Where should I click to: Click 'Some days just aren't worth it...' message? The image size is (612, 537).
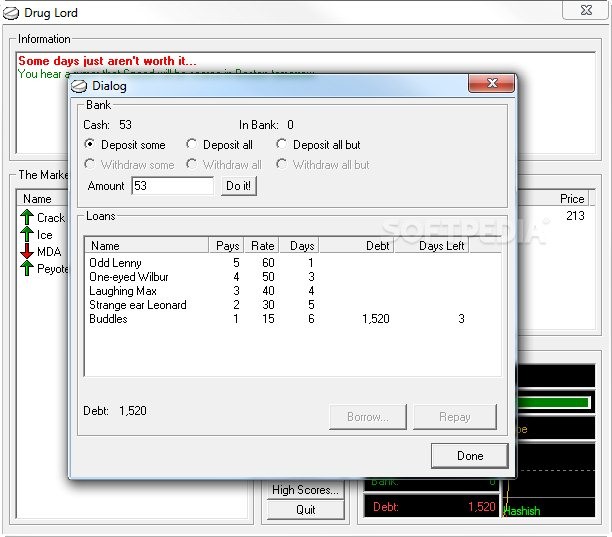click(107, 61)
